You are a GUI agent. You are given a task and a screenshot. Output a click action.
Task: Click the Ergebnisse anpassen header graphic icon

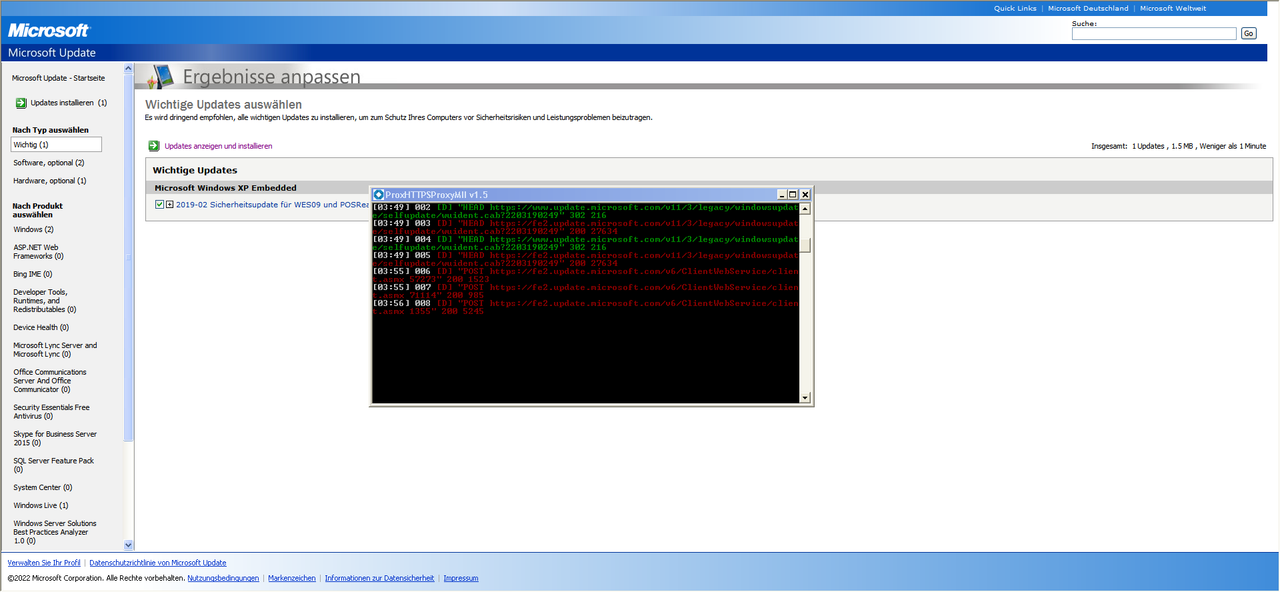pyautogui.click(x=161, y=77)
